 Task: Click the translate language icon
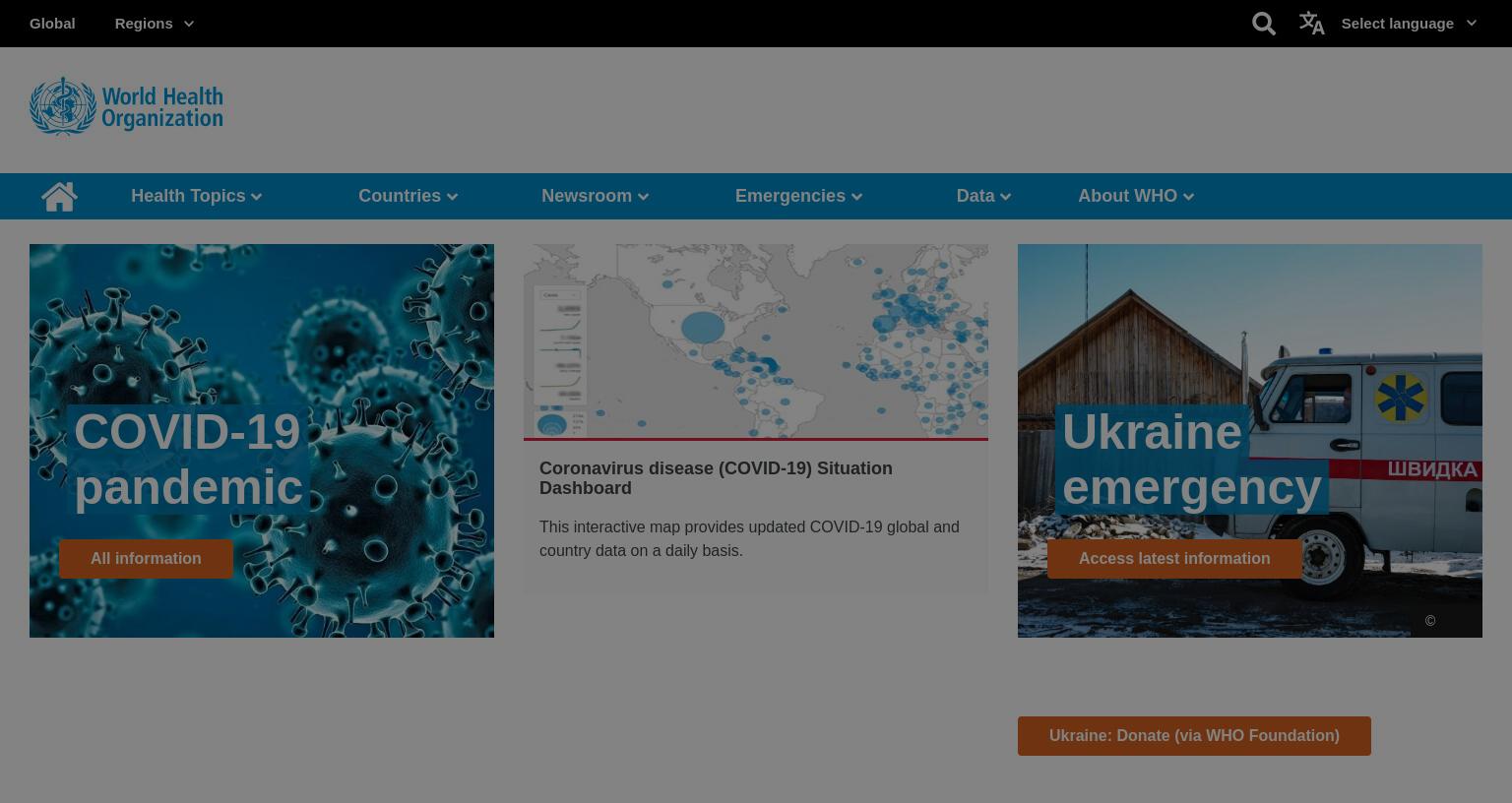pos(1311,23)
